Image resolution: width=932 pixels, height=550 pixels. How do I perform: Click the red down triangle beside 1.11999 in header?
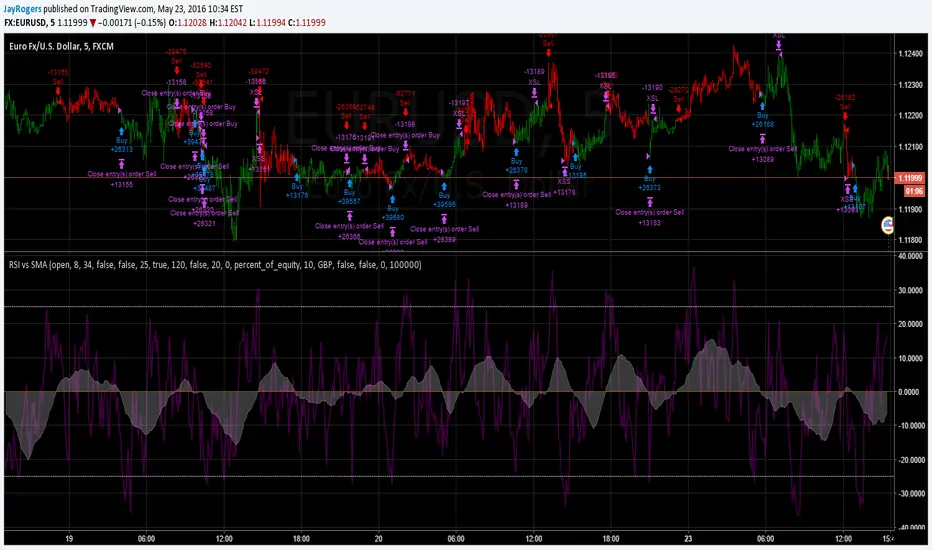[92, 23]
